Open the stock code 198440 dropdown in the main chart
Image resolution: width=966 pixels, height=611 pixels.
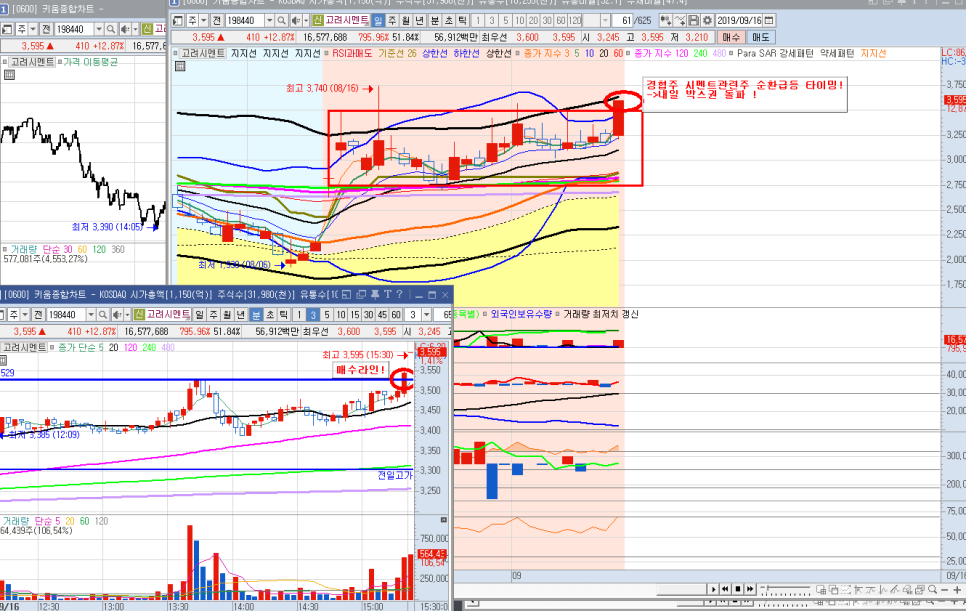[270, 20]
